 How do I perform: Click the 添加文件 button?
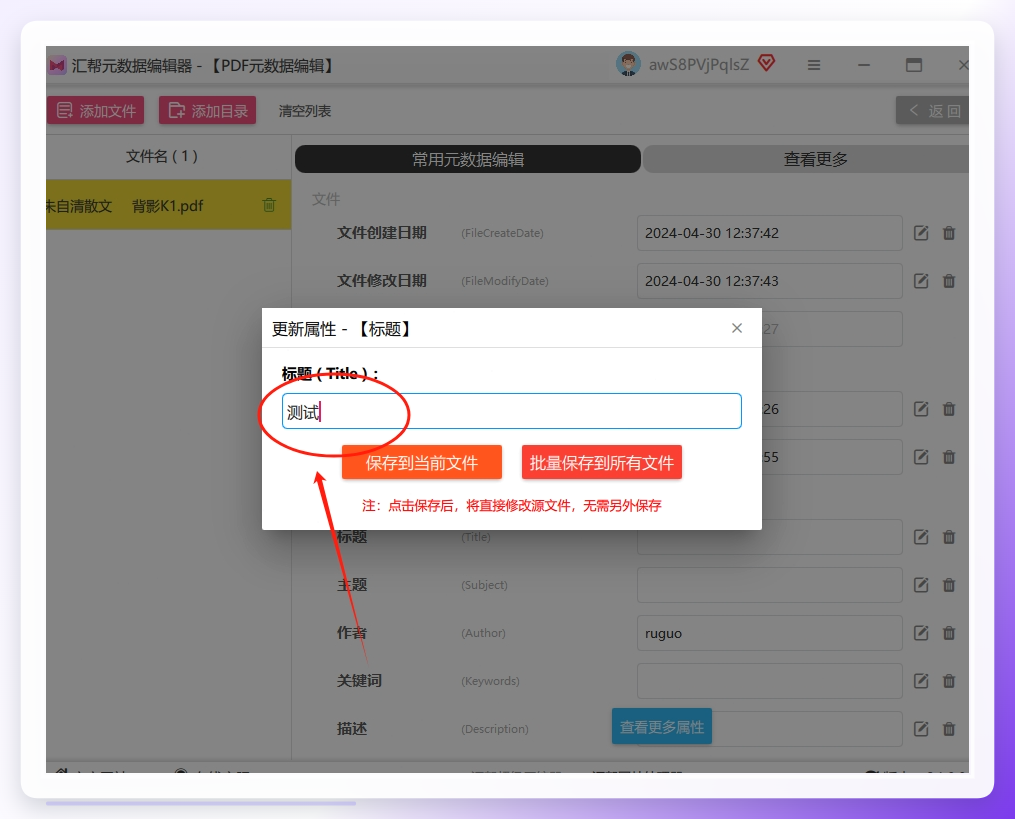[x=96, y=111]
